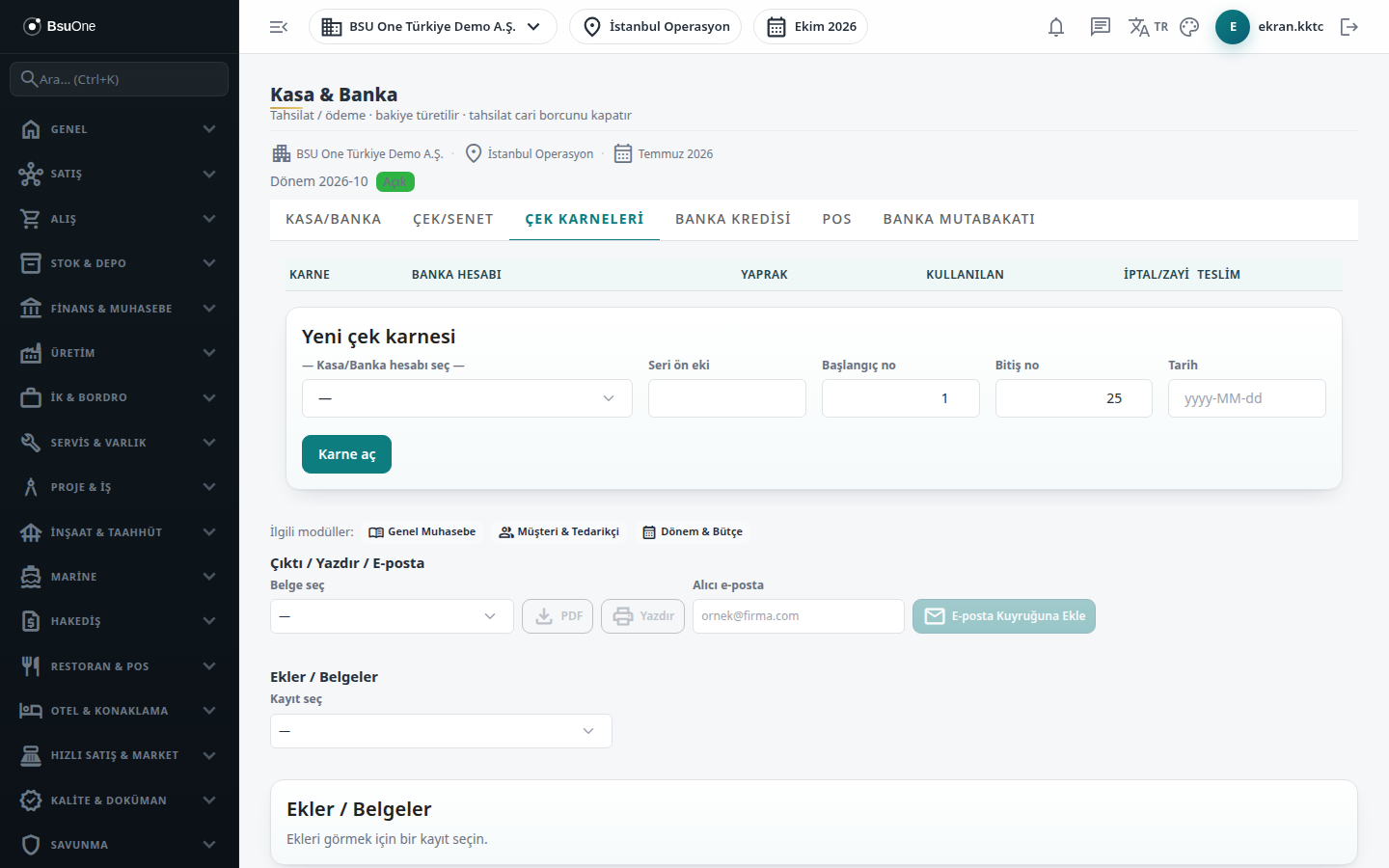1389x868 pixels.
Task: Click the logout icon
Action: [1349, 27]
